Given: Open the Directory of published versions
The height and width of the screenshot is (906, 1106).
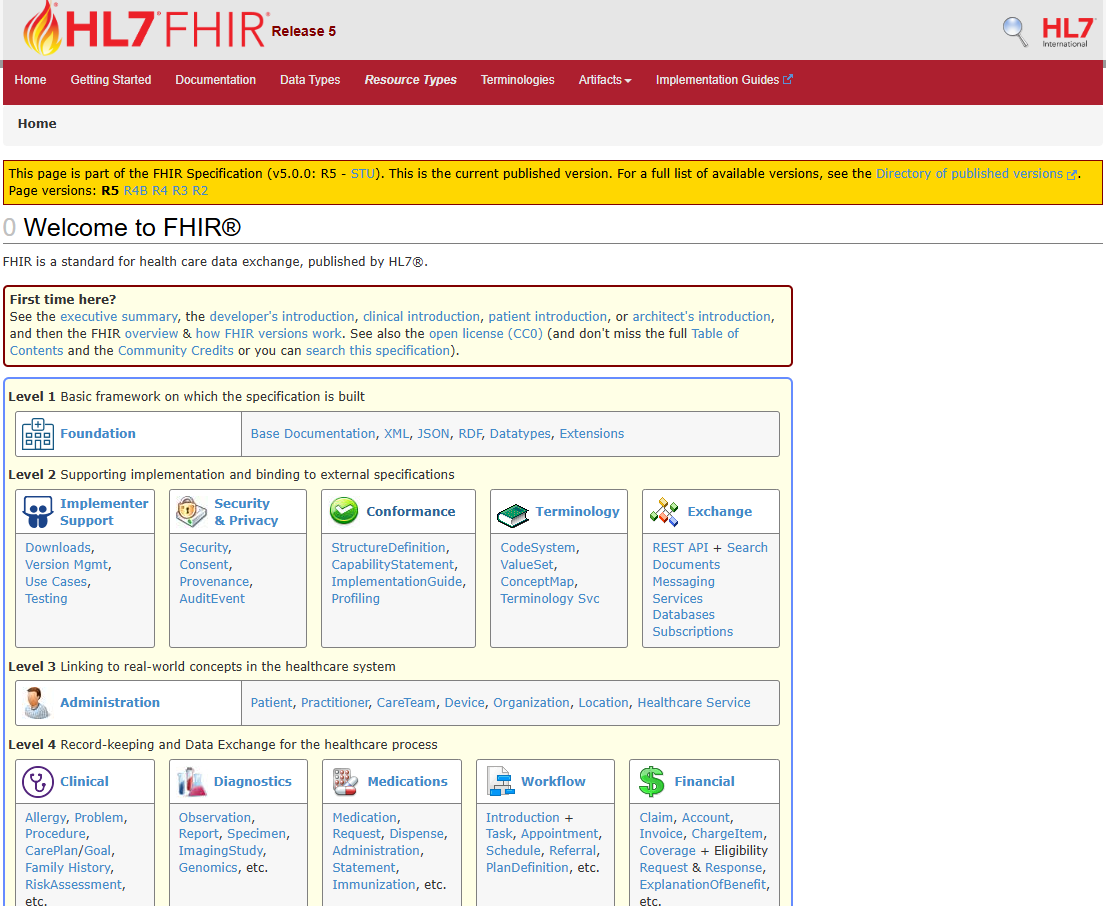Looking at the screenshot, I should (969, 173).
